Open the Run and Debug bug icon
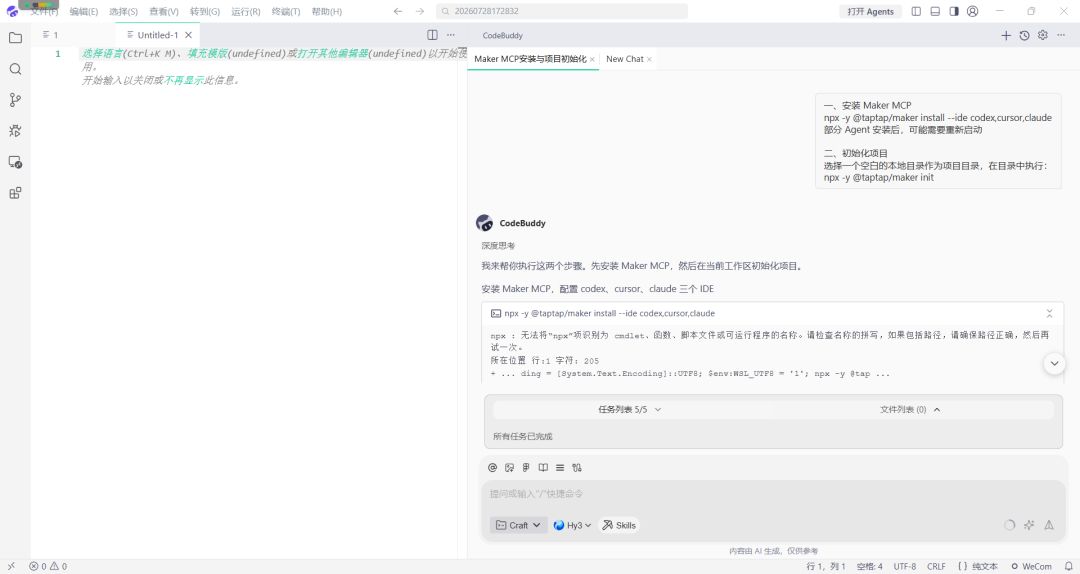 15,131
